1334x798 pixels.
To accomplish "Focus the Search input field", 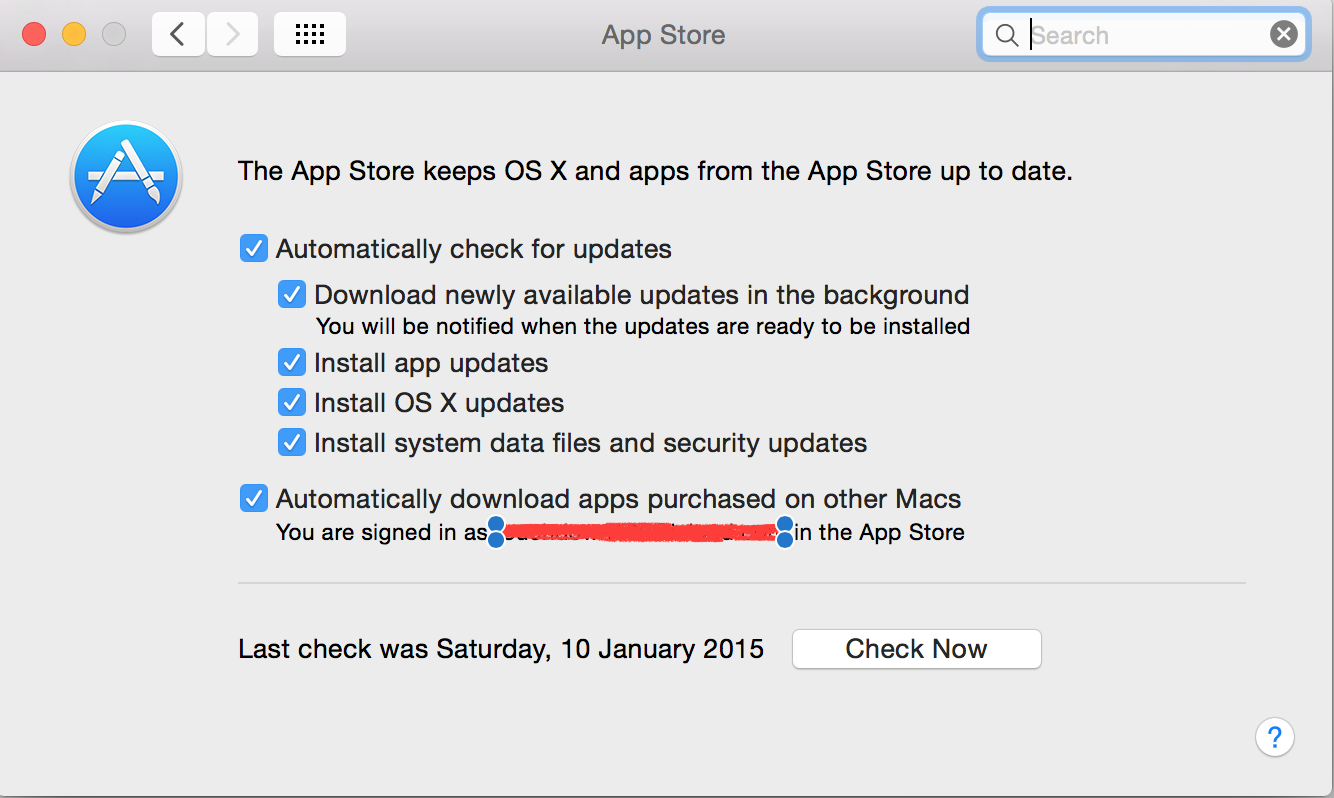I will [1145, 36].
